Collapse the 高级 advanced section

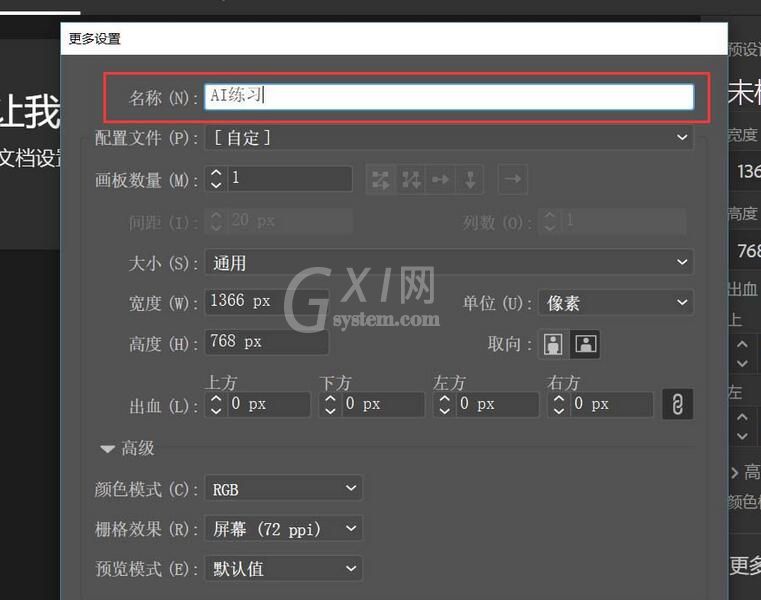107,449
